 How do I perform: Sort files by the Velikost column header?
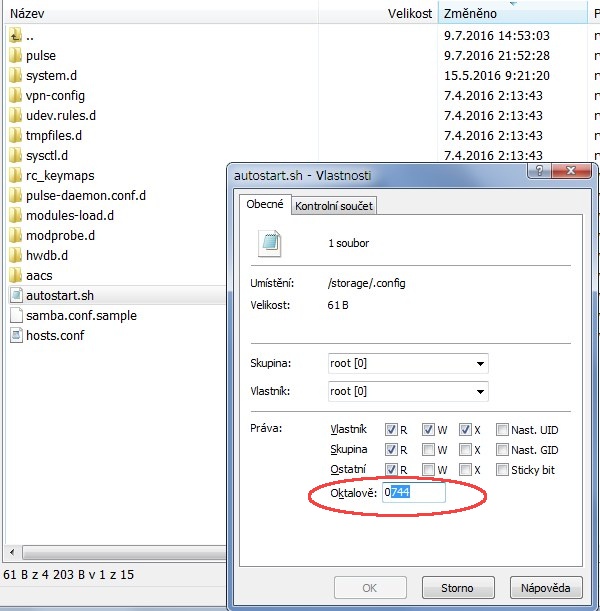[410, 14]
